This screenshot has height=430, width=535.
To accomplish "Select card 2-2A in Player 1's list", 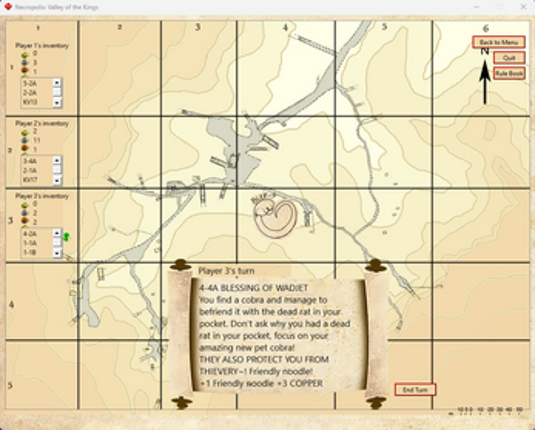I will (37, 93).
